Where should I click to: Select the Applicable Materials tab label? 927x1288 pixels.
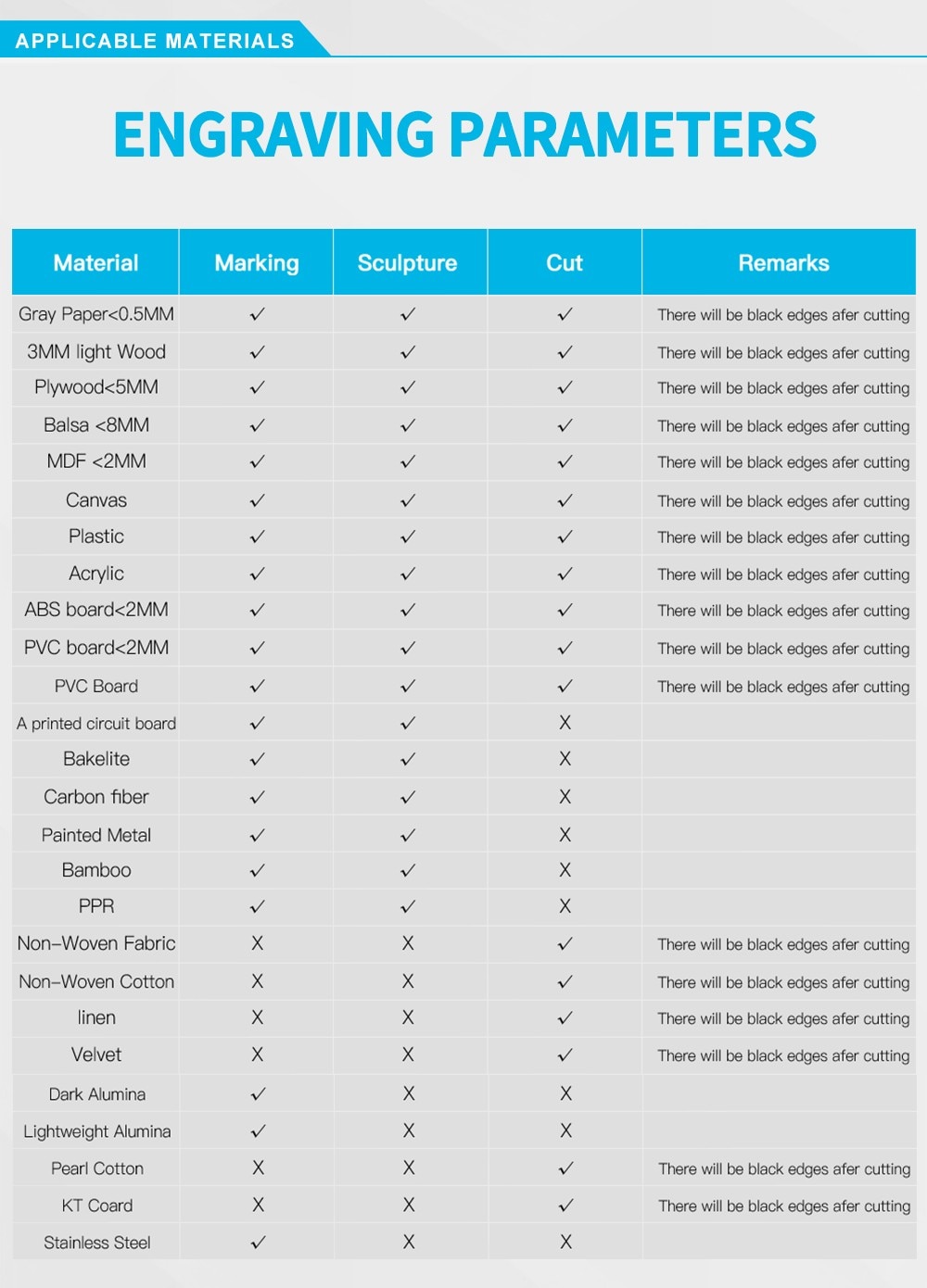tap(155, 41)
